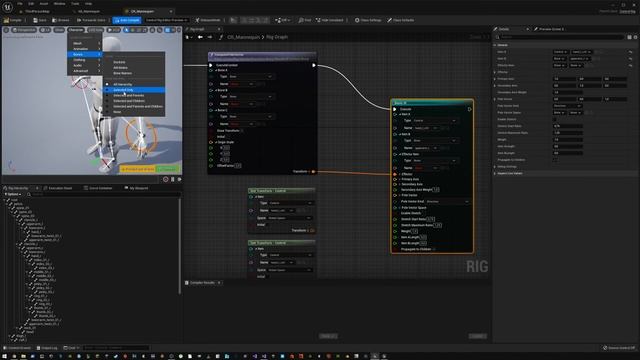Switch to Curve Container tab
This screenshot has width=640, height=360.
click(x=98, y=188)
